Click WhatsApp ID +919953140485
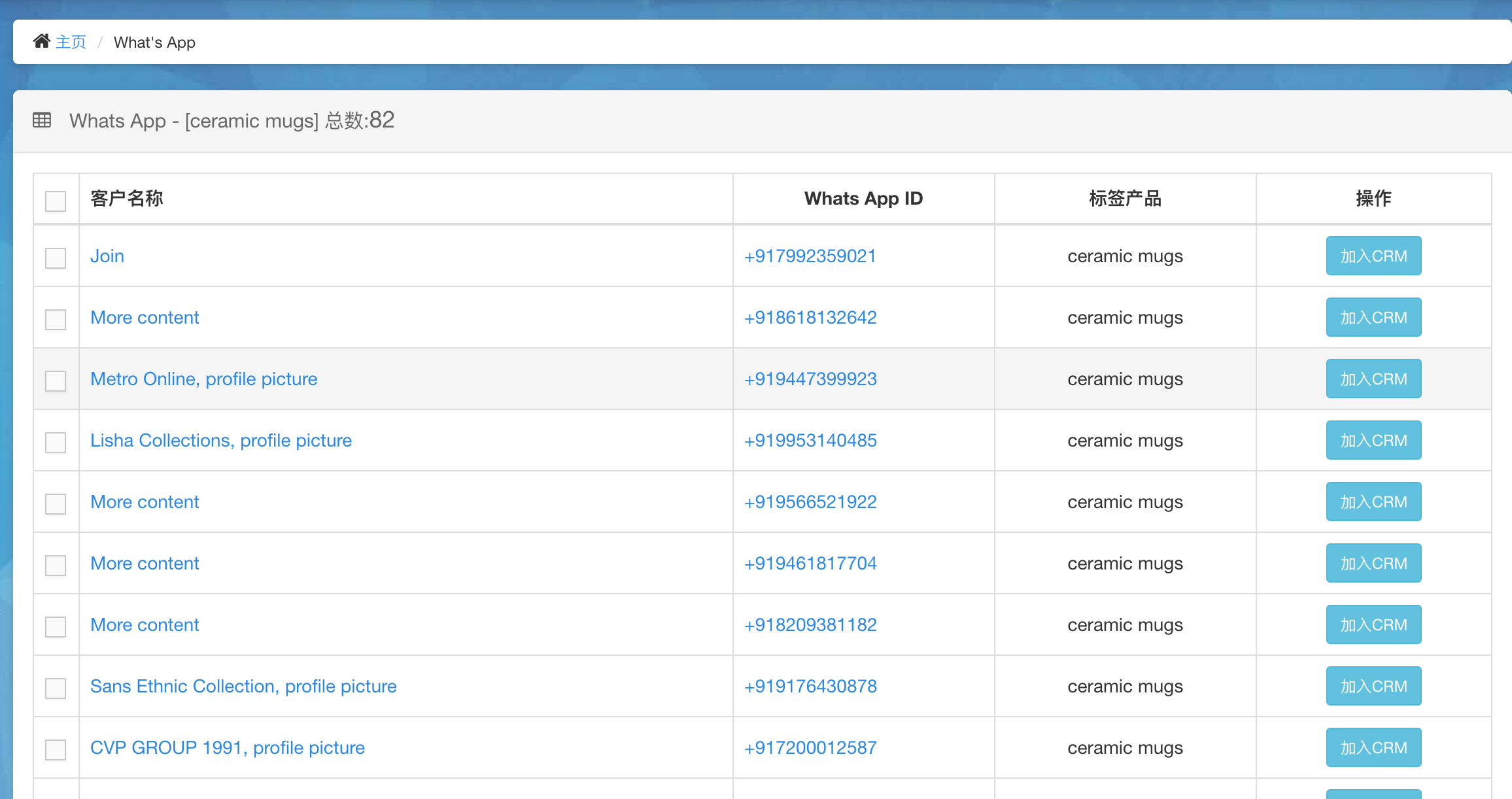Image resolution: width=1512 pixels, height=799 pixels. pos(810,441)
